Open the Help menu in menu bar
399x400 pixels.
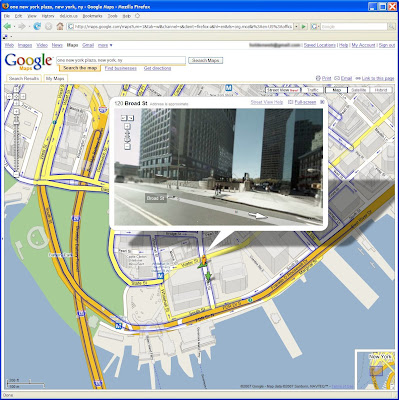[x=127, y=16]
